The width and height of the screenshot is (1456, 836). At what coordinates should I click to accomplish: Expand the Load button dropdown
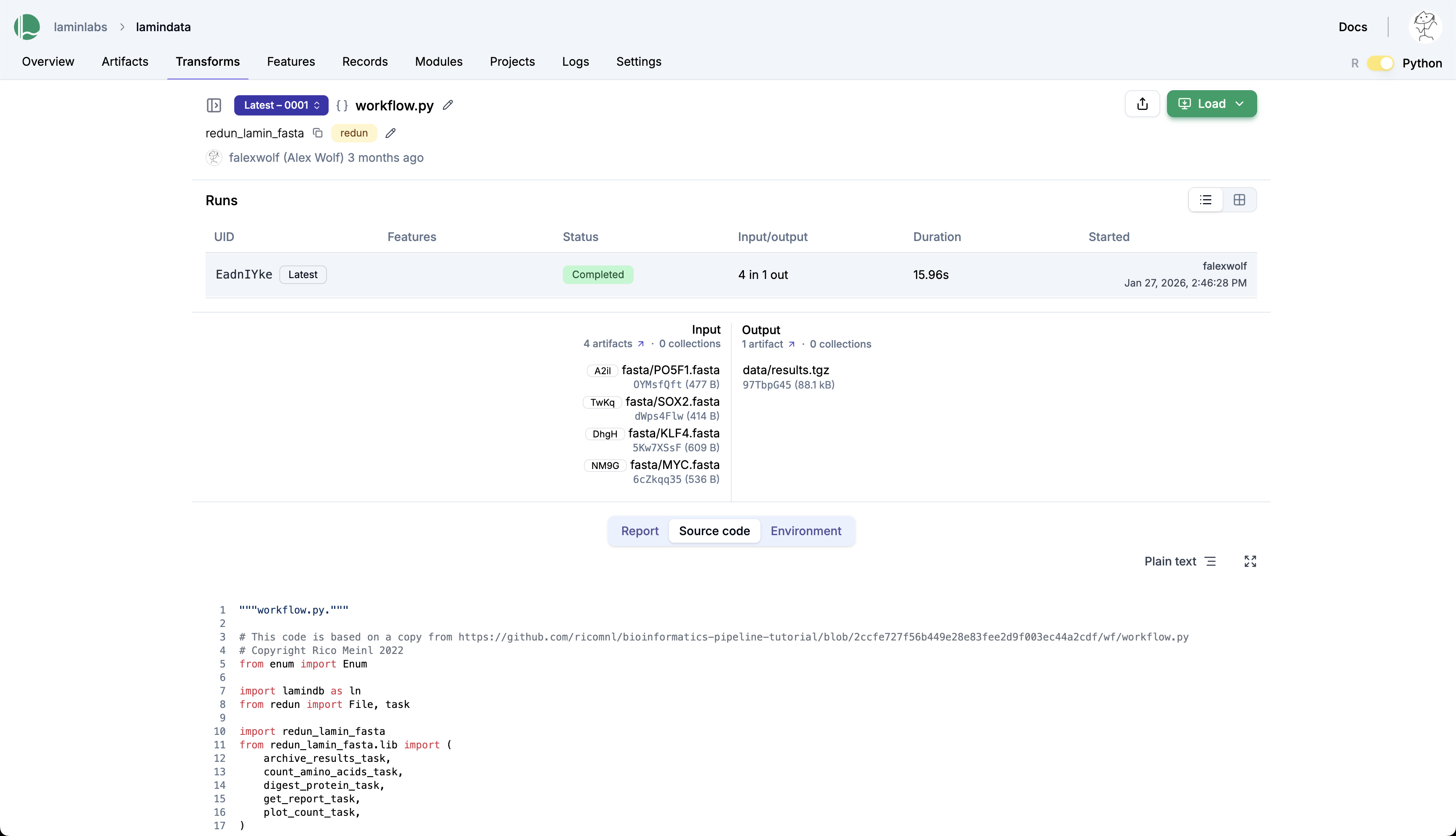tap(1239, 104)
